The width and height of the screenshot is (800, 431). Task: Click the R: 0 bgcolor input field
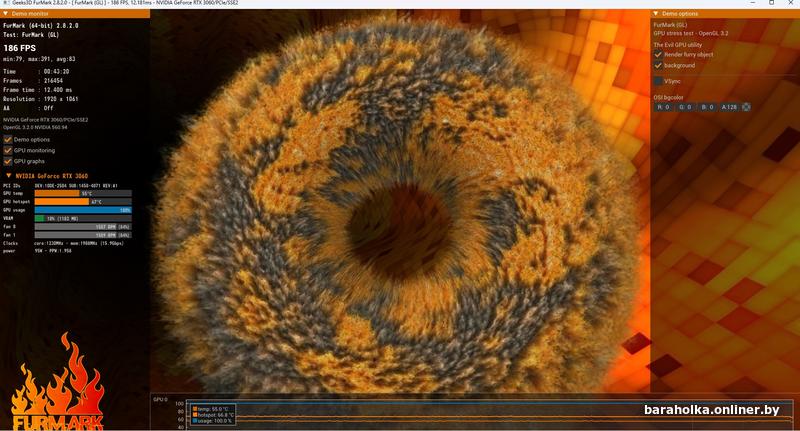click(664, 107)
